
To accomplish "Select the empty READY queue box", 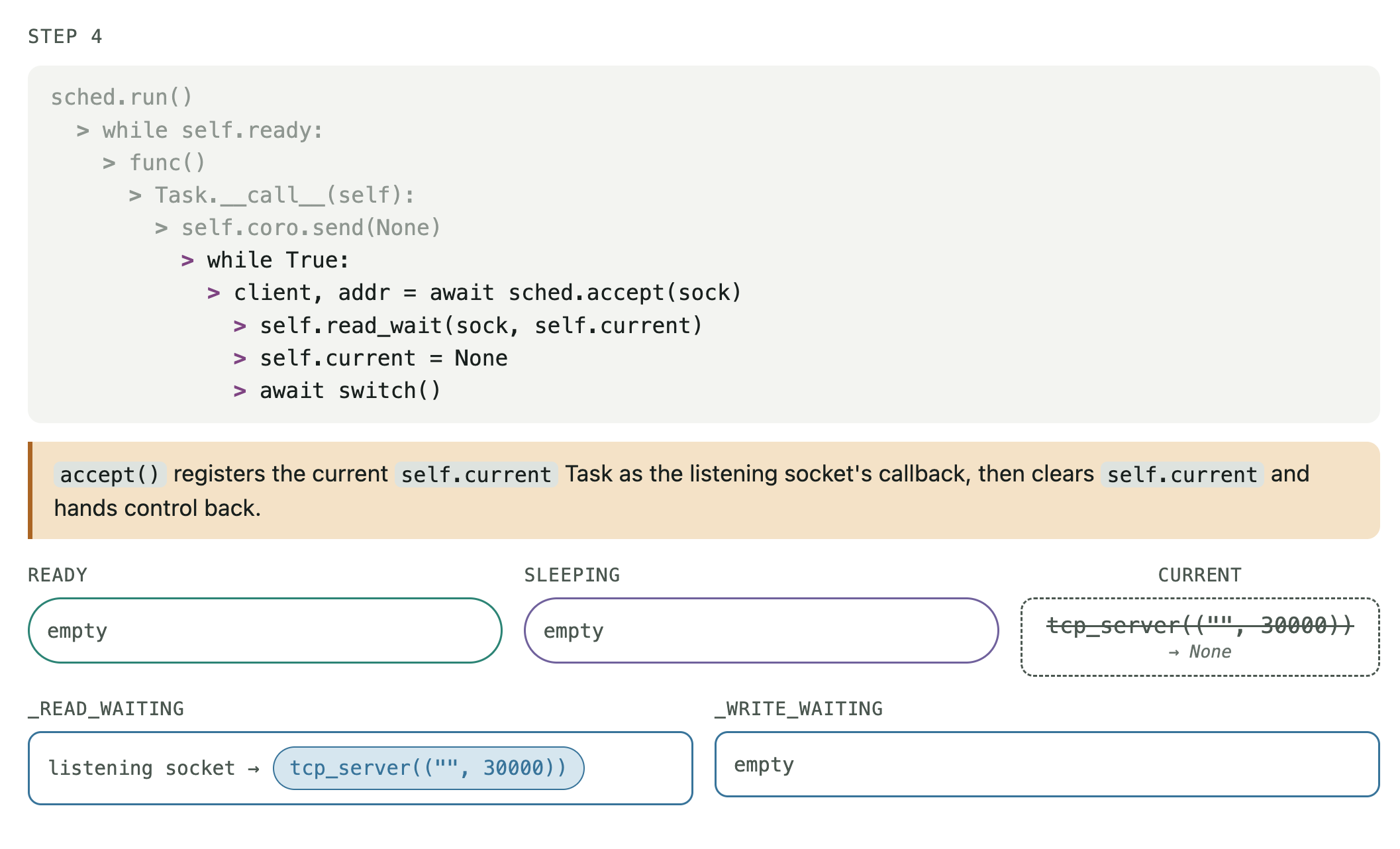I will [x=265, y=630].
